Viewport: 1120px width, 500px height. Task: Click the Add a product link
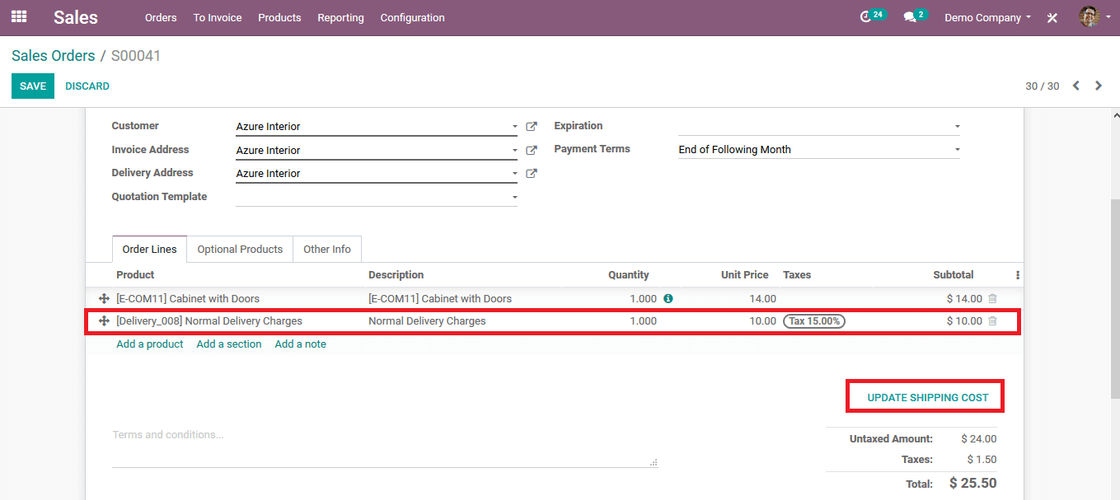[150, 344]
